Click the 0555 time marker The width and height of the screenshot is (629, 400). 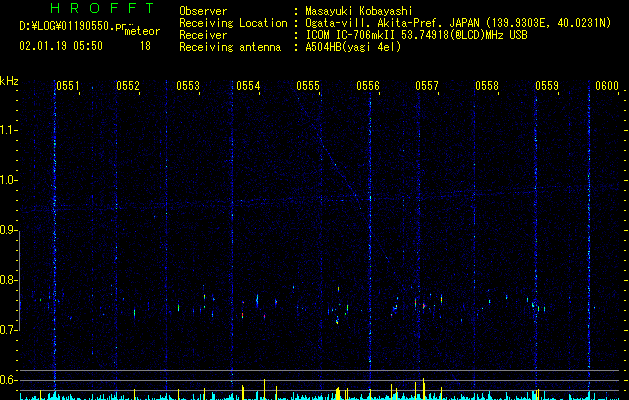point(308,86)
